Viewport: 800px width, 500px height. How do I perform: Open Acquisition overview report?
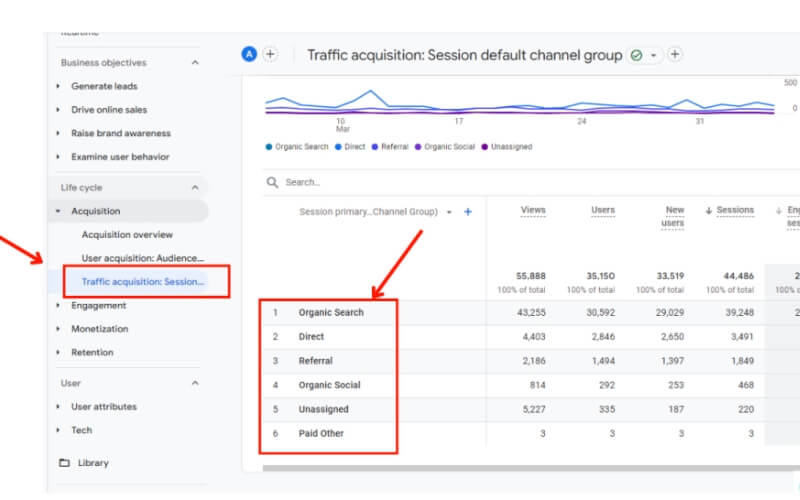(x=127, y=235)
